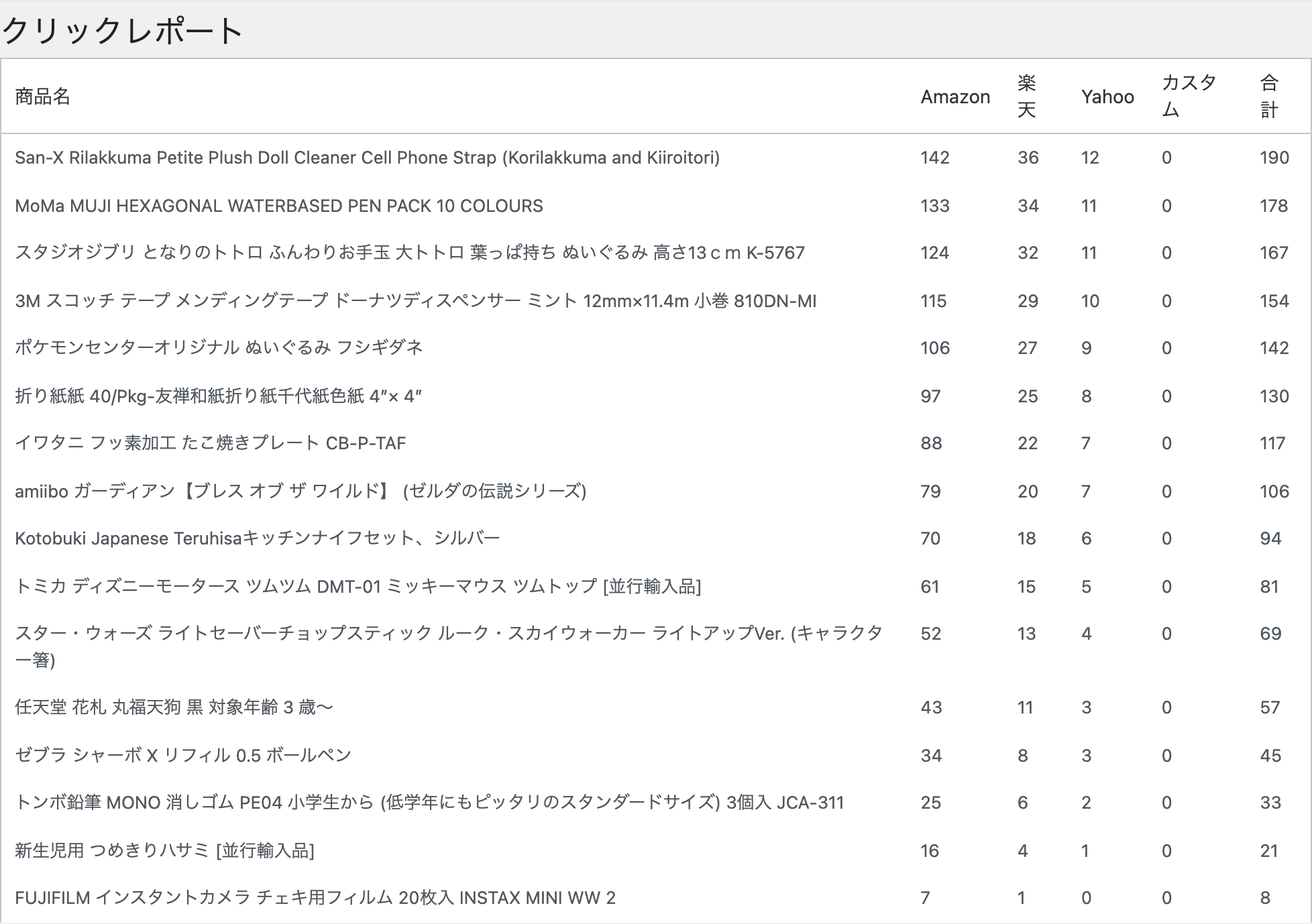Click 楽天 value 34 in MUJI row
This screenshot has height=924, width=1312.
[1028, 206]
